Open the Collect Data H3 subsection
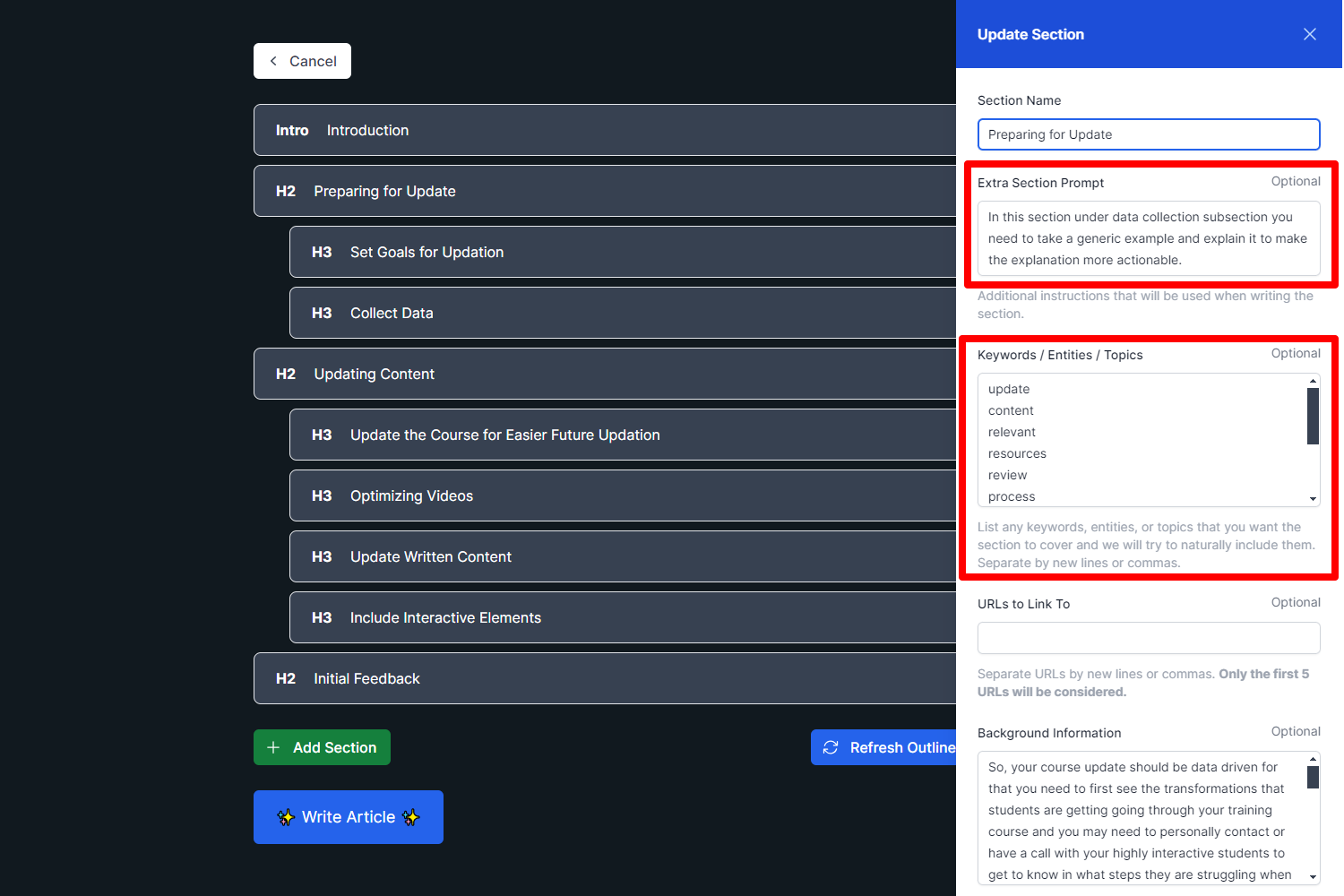Image resolution: width=1344 pixels, height=896 pixels. pyautogui.click(x=623, y=313)
